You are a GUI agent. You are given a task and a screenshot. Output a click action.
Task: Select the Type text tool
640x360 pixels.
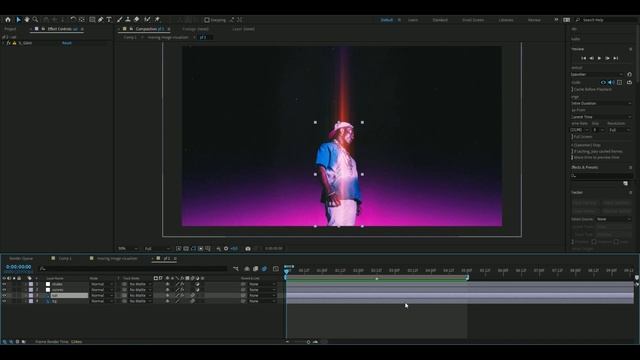(109, 20)
